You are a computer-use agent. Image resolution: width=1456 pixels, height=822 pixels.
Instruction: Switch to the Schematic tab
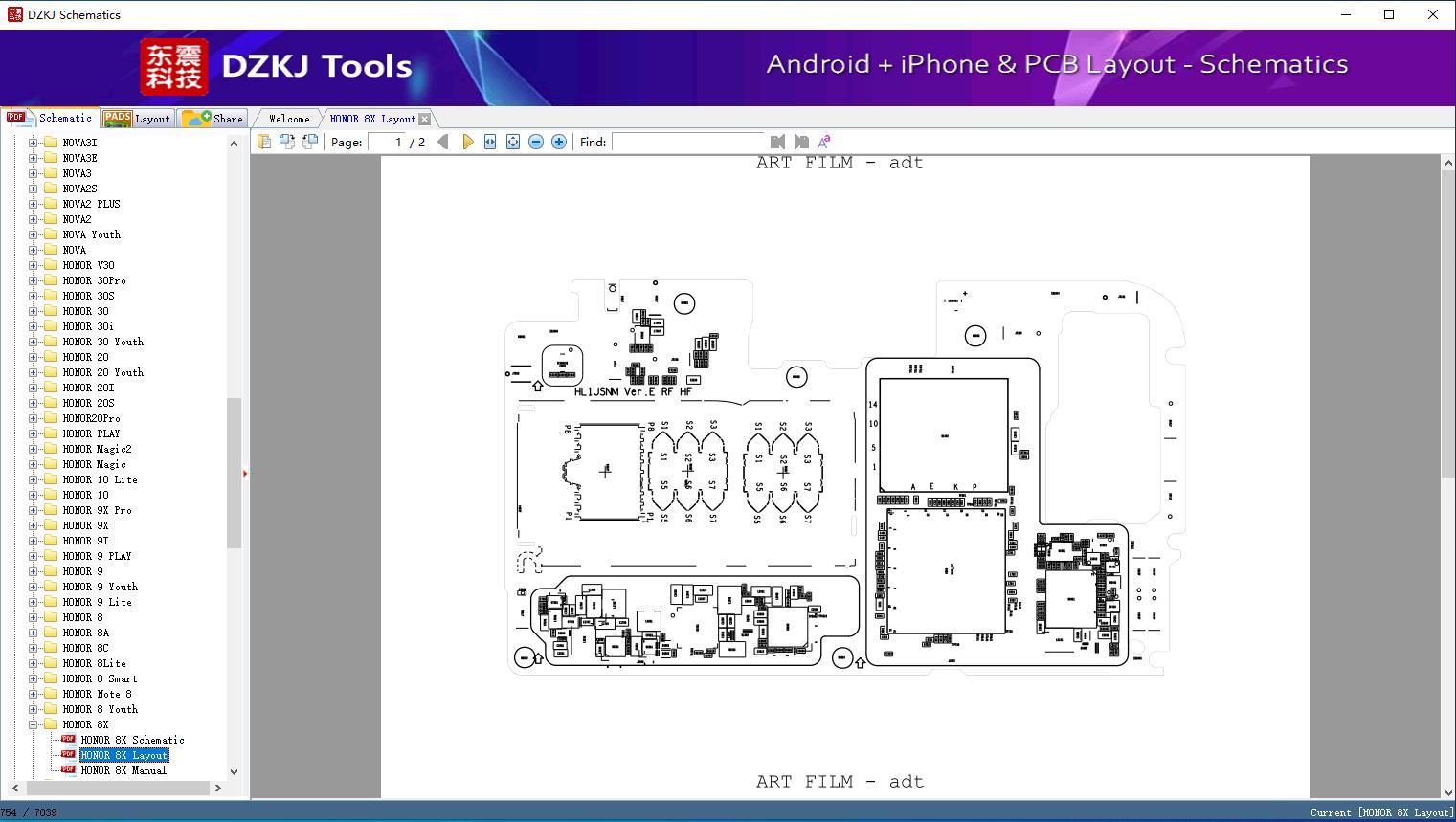[50, 118]
